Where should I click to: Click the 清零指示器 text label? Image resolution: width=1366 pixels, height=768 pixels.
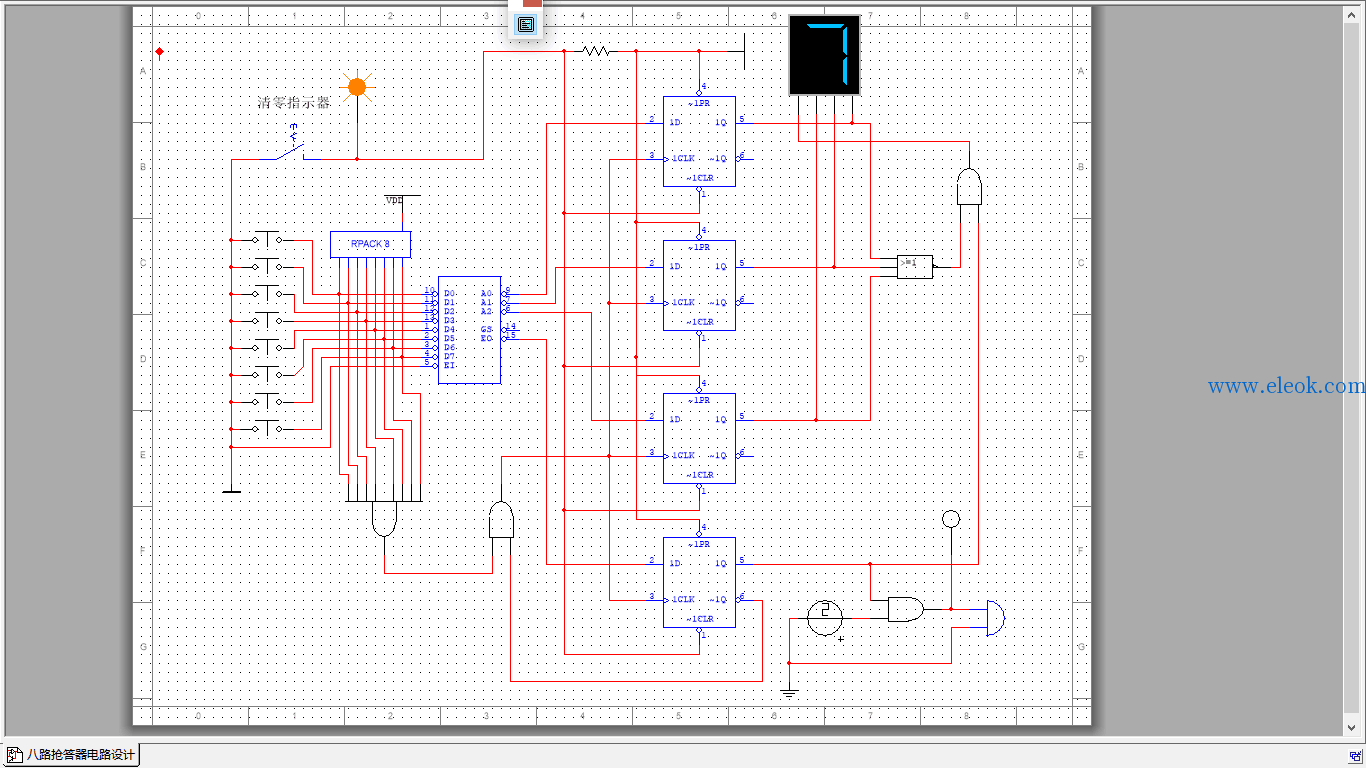pos(294,102)
